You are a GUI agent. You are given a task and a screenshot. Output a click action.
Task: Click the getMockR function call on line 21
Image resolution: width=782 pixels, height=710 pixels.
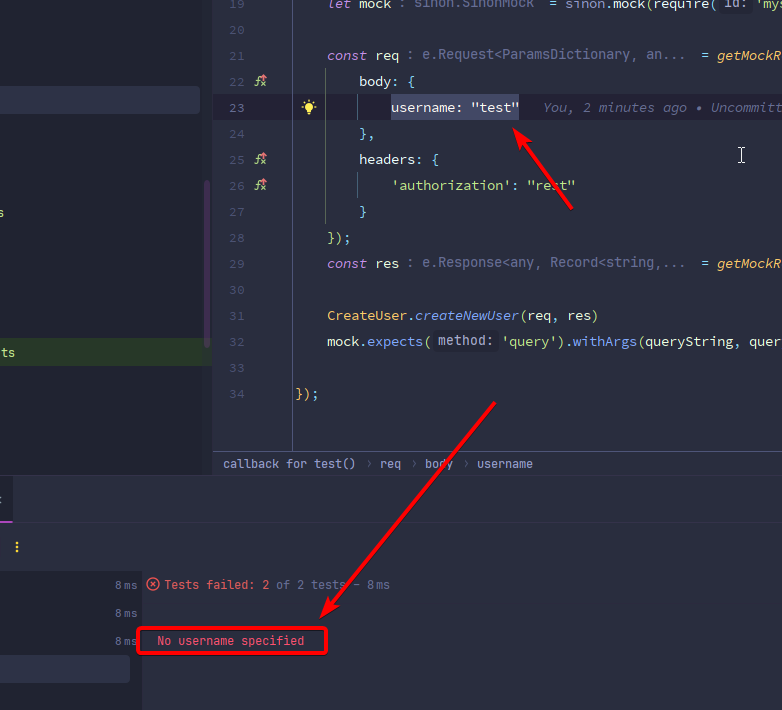pyautogui.click(x=748, y=56)
